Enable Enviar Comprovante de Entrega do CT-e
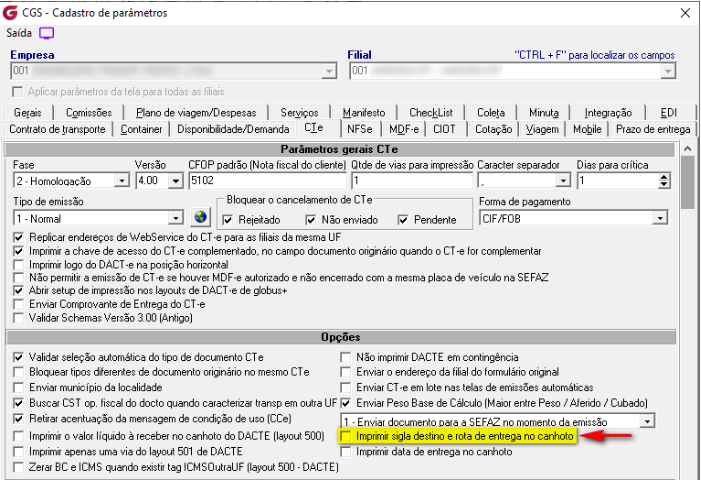Viewport: 701px width, 481px height. [18, 304]
